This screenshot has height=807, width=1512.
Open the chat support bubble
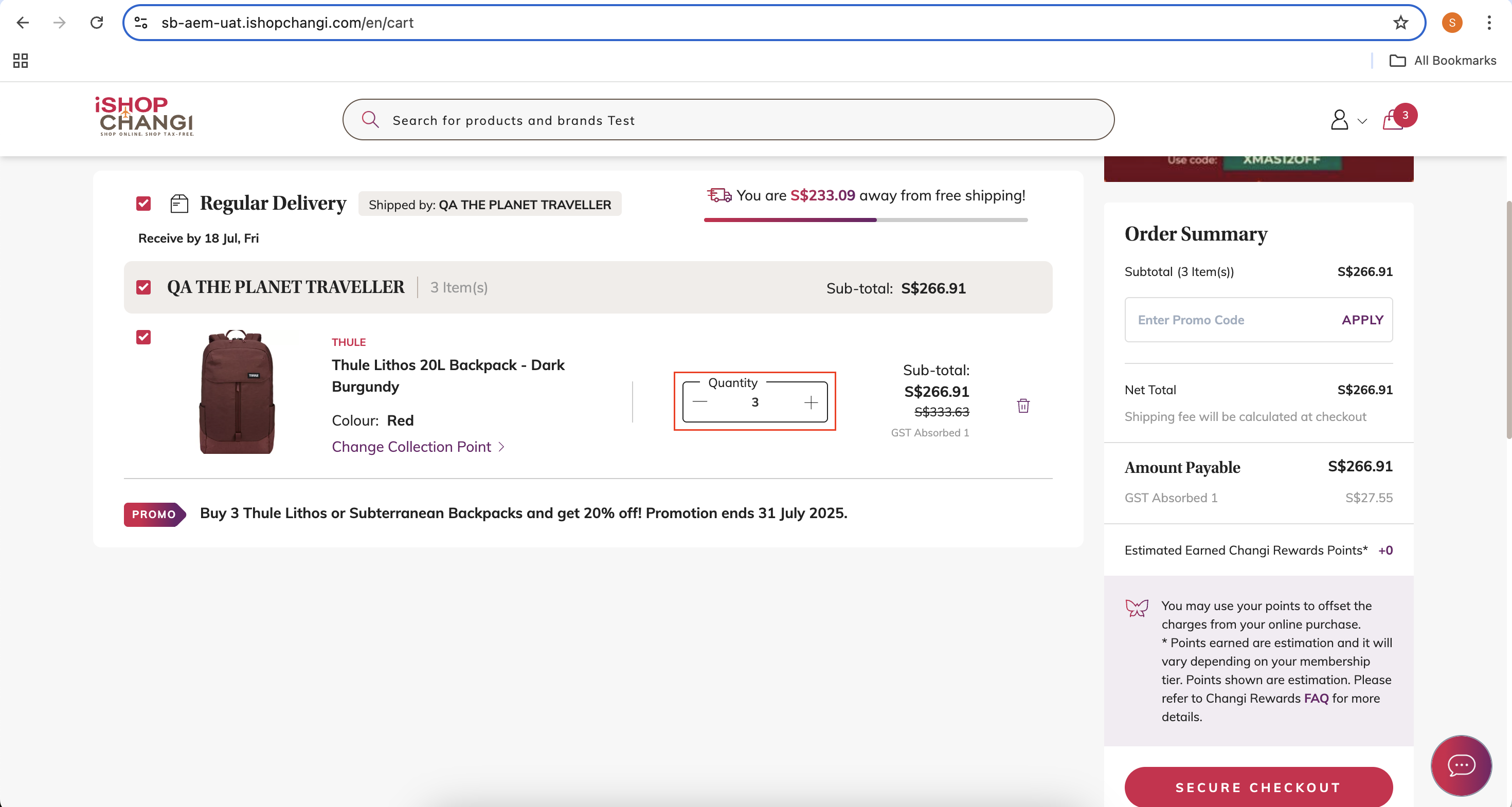click(1461, 765)
